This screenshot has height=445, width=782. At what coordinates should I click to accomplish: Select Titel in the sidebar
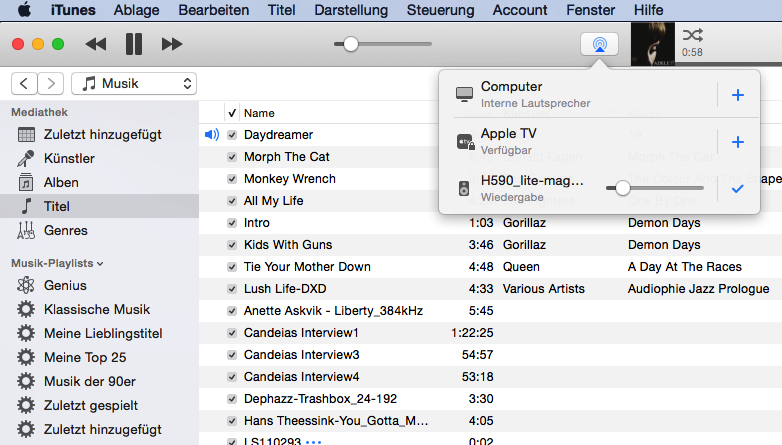click(x=99, y=206)
